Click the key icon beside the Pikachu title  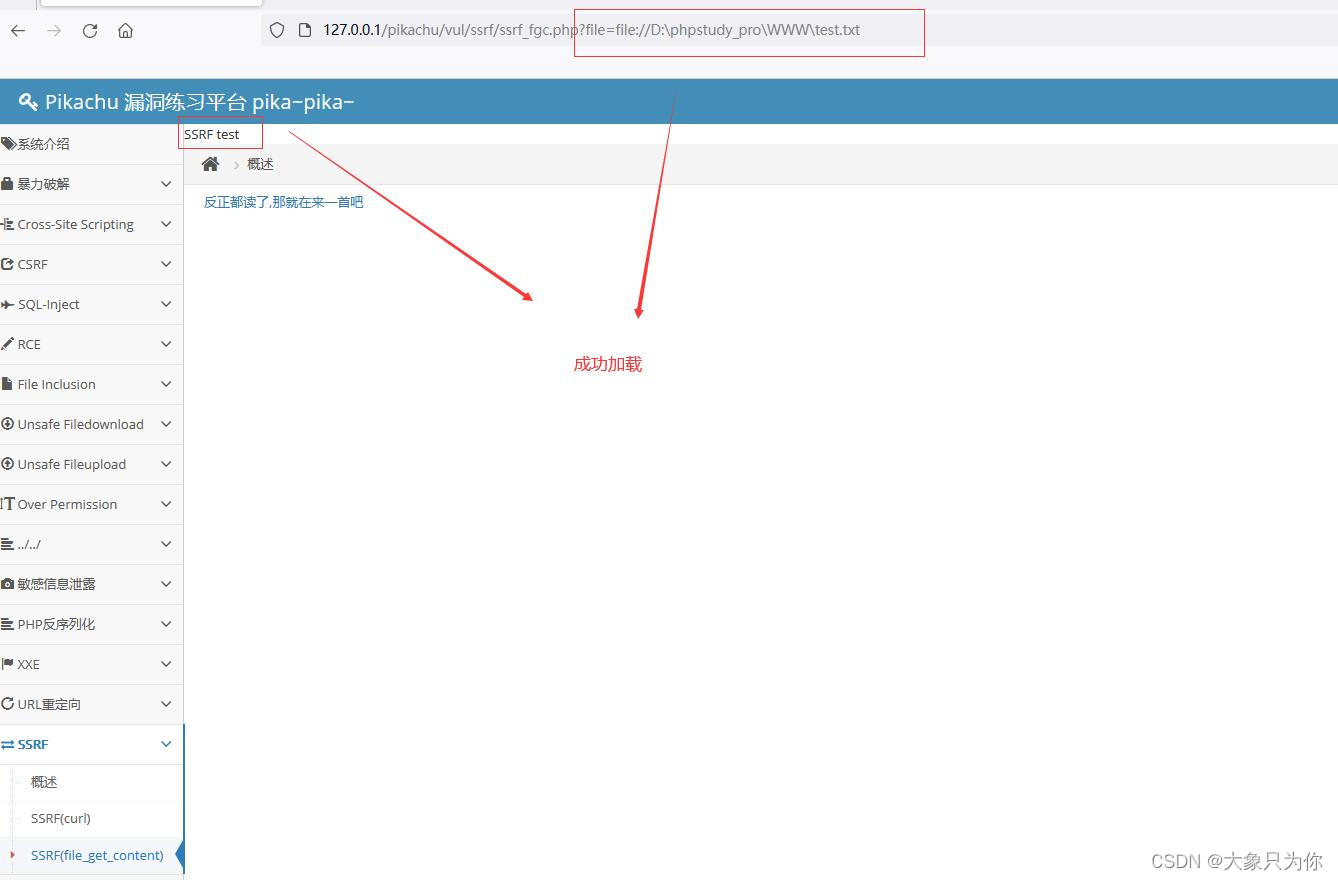(x=28, y=102)
